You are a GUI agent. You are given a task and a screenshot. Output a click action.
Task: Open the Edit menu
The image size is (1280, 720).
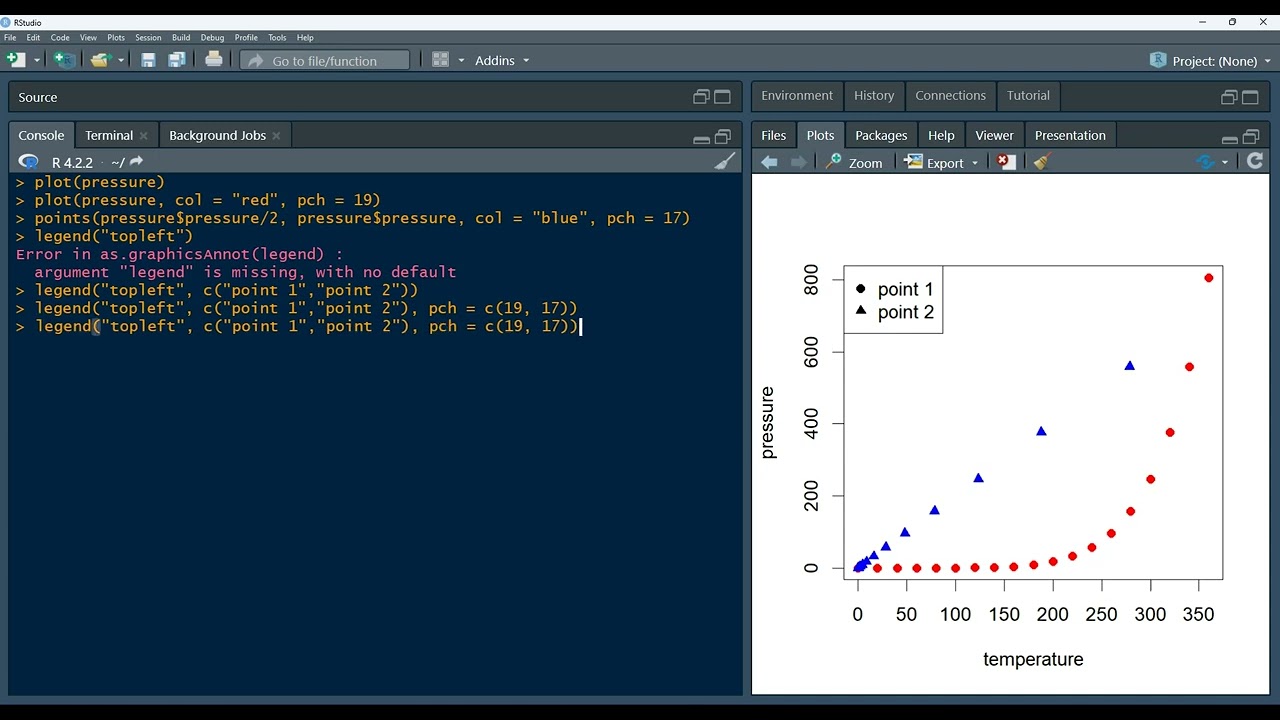33,38
